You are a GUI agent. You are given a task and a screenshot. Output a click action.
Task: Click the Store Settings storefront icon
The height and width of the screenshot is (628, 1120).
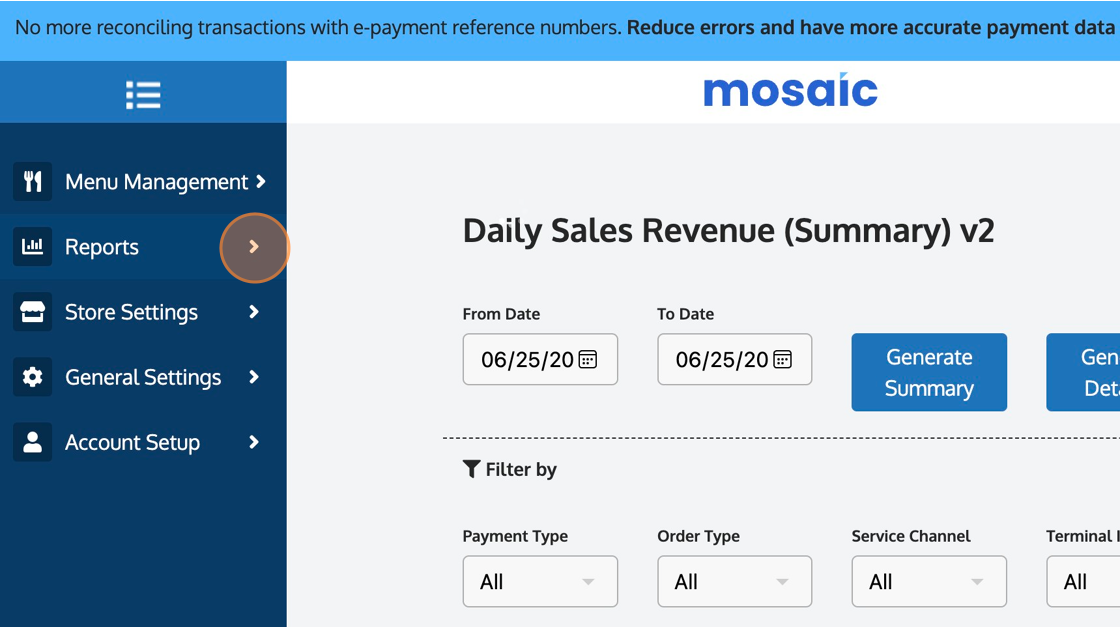click(32, 312)
